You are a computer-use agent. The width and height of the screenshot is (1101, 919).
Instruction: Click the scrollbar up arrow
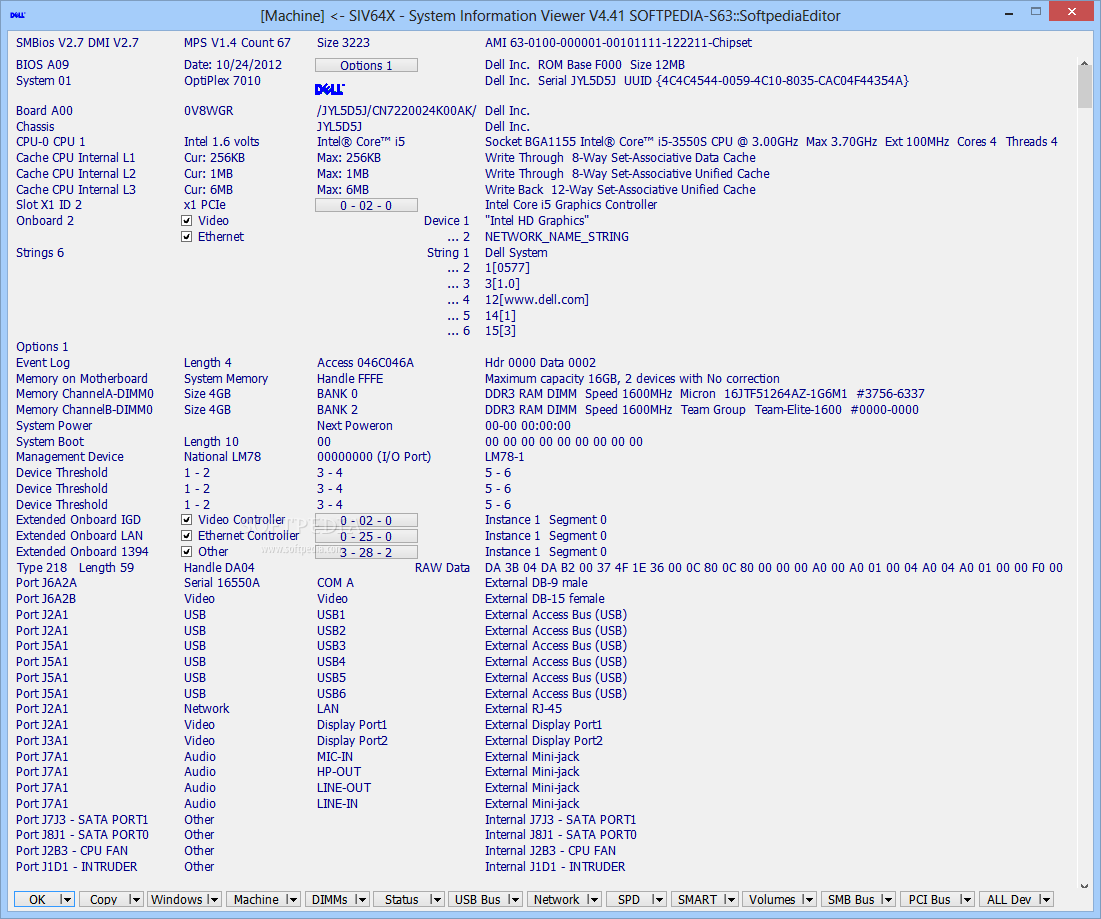1084,64
